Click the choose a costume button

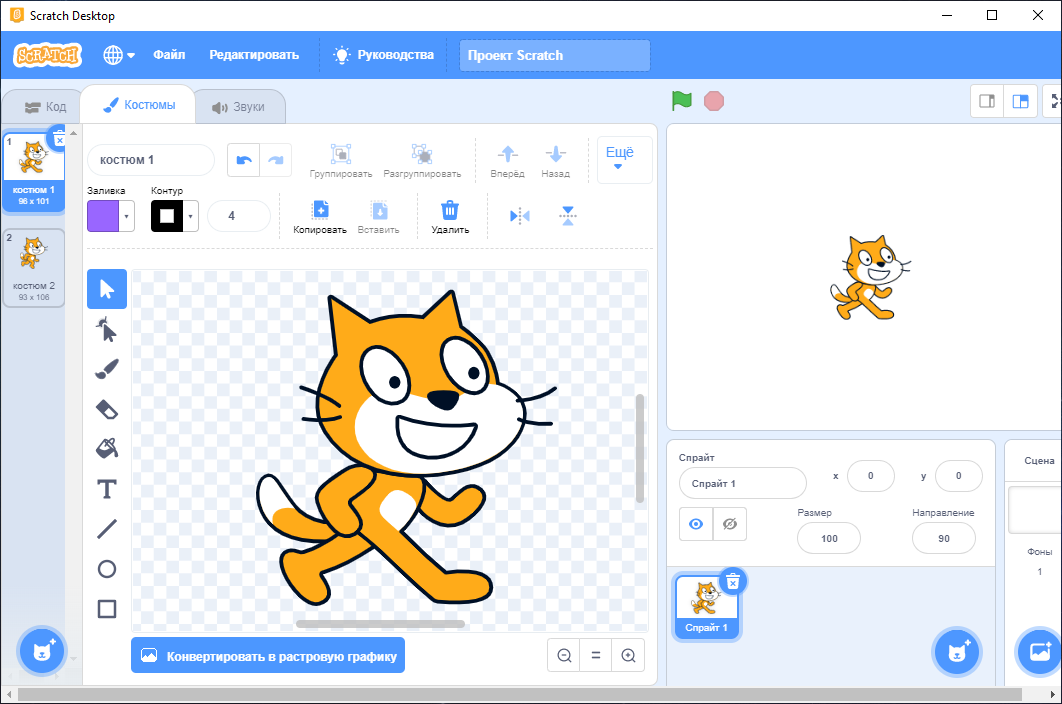tap(42, 651)
